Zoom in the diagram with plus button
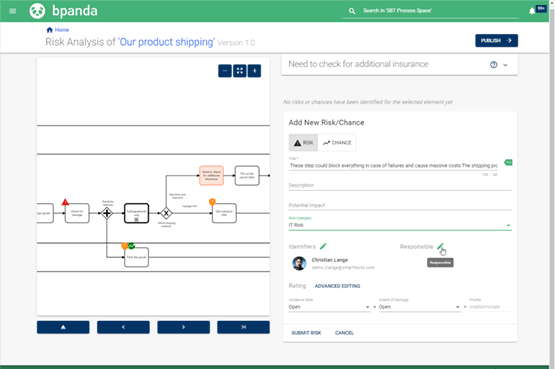Screen dimensions: 555x369 (254, 71)
